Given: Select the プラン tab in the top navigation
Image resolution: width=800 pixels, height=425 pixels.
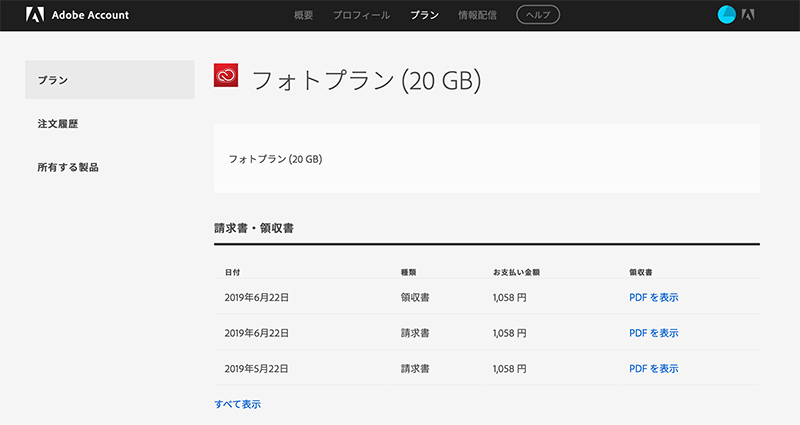Looking at the screenshot, I should [x=424, y=15].
